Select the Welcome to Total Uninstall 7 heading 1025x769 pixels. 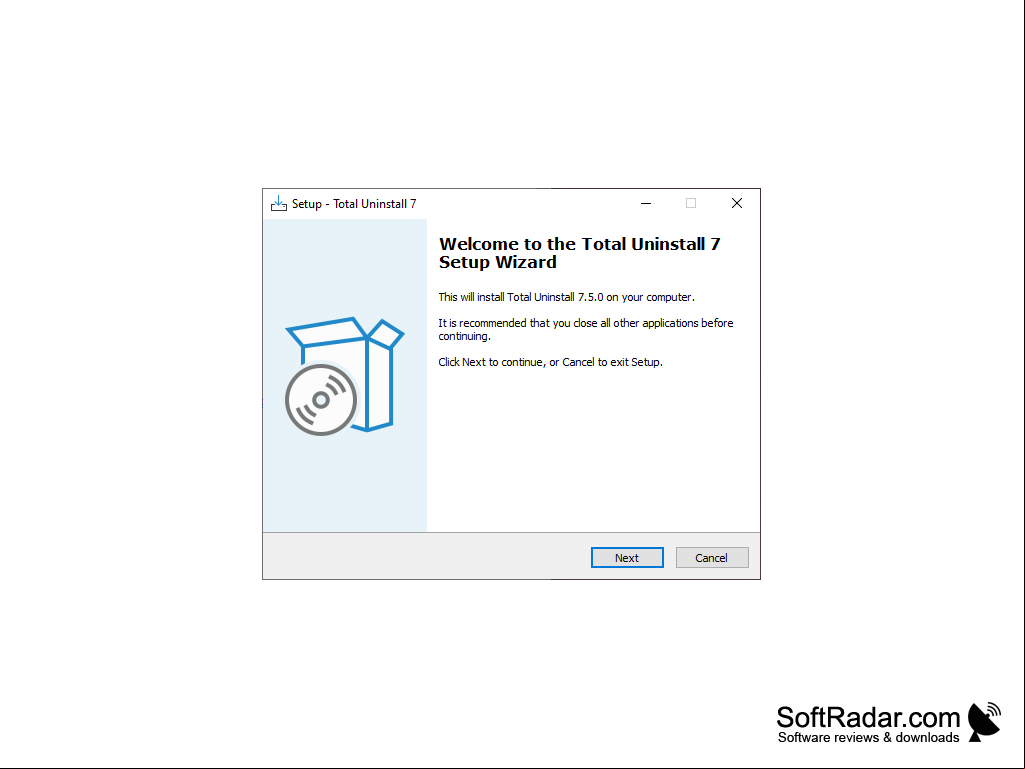[579, 253]
